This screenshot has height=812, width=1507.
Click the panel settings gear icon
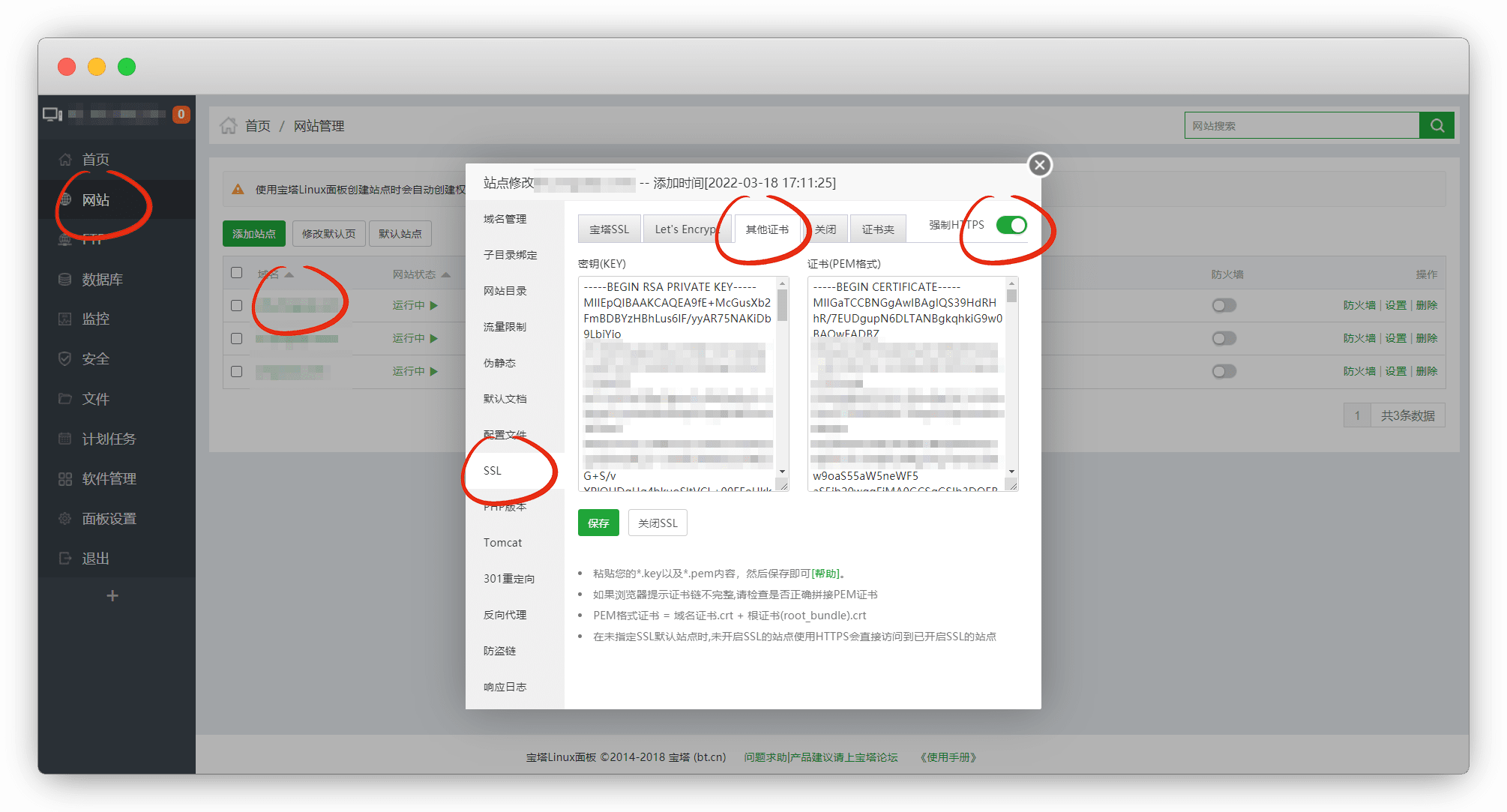[x=65, y=519]
